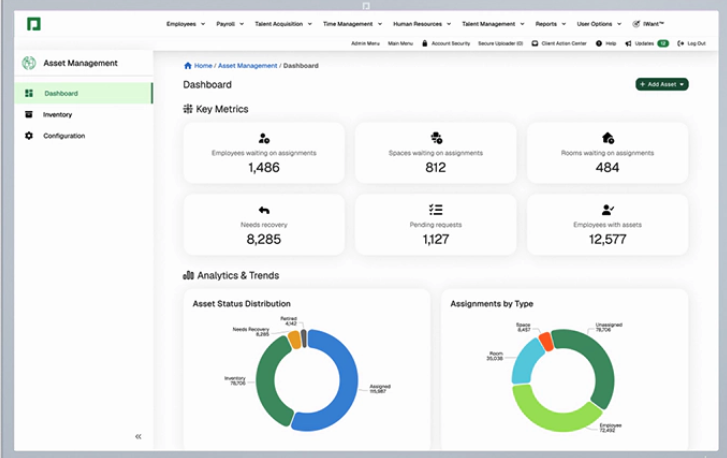Viewport: 727px width, 458px height.
Task: Open Configuration in the sidebar
Action: pos(83,136)
